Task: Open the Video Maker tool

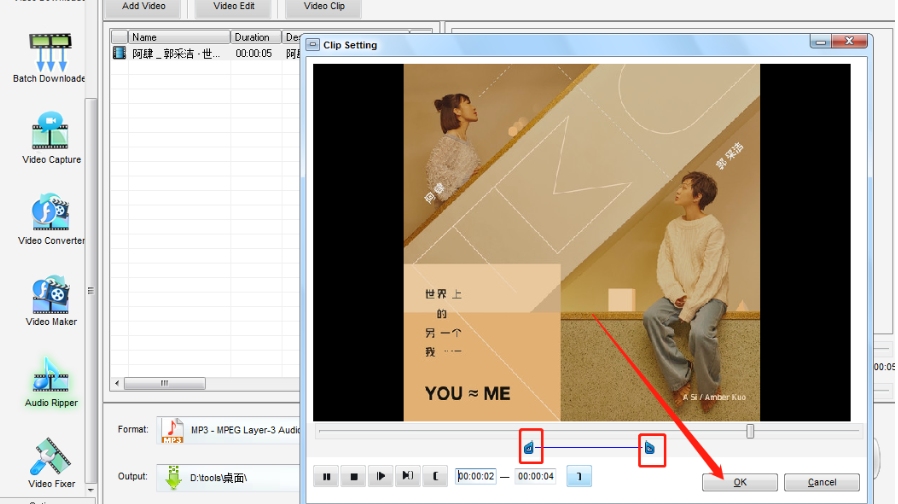Action: [x=51, y=301]
